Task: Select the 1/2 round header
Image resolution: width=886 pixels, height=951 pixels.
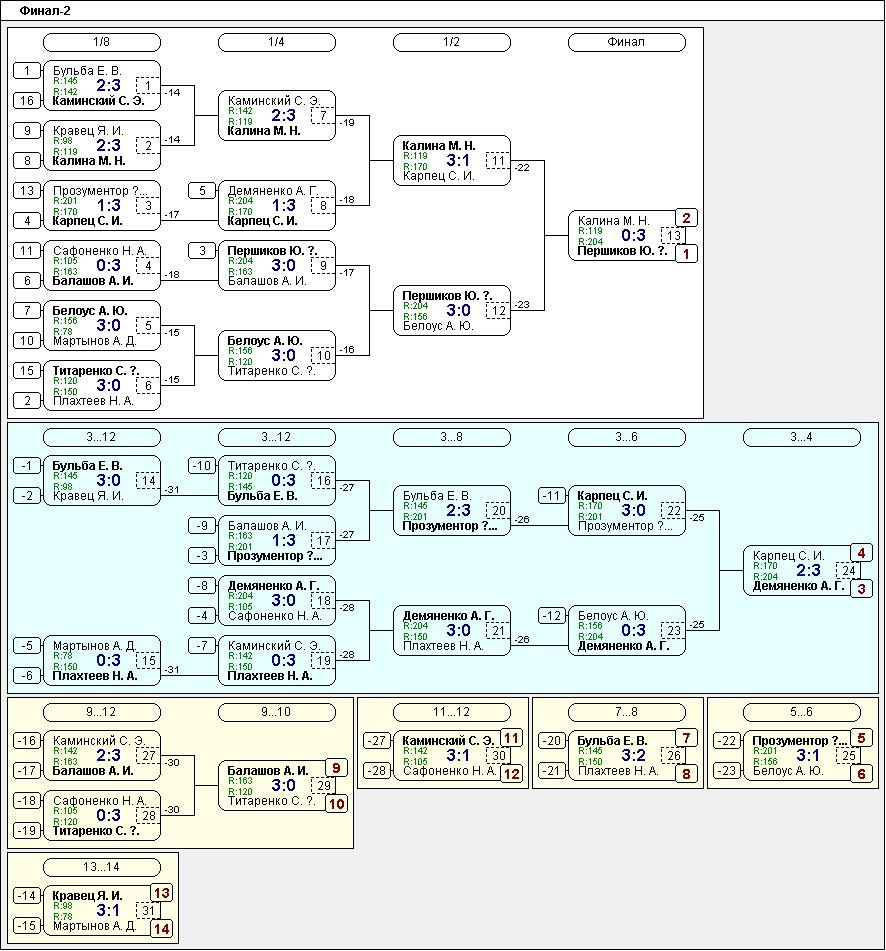Action: click(x=452, y=42)
